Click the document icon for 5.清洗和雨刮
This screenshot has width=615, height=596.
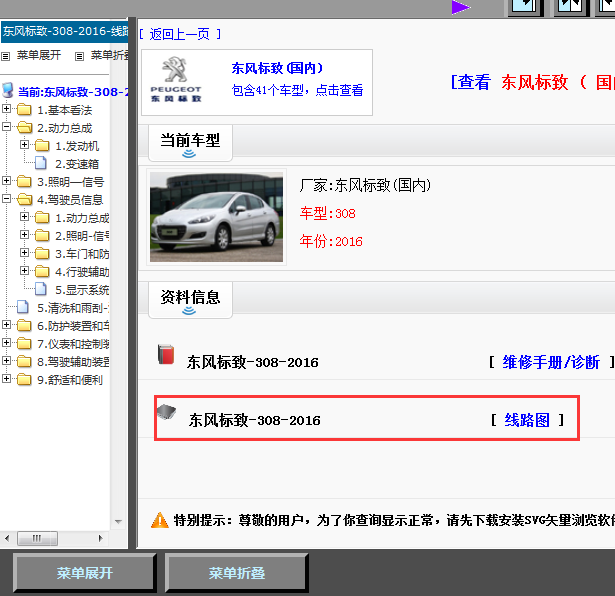[x=23, y=307]
